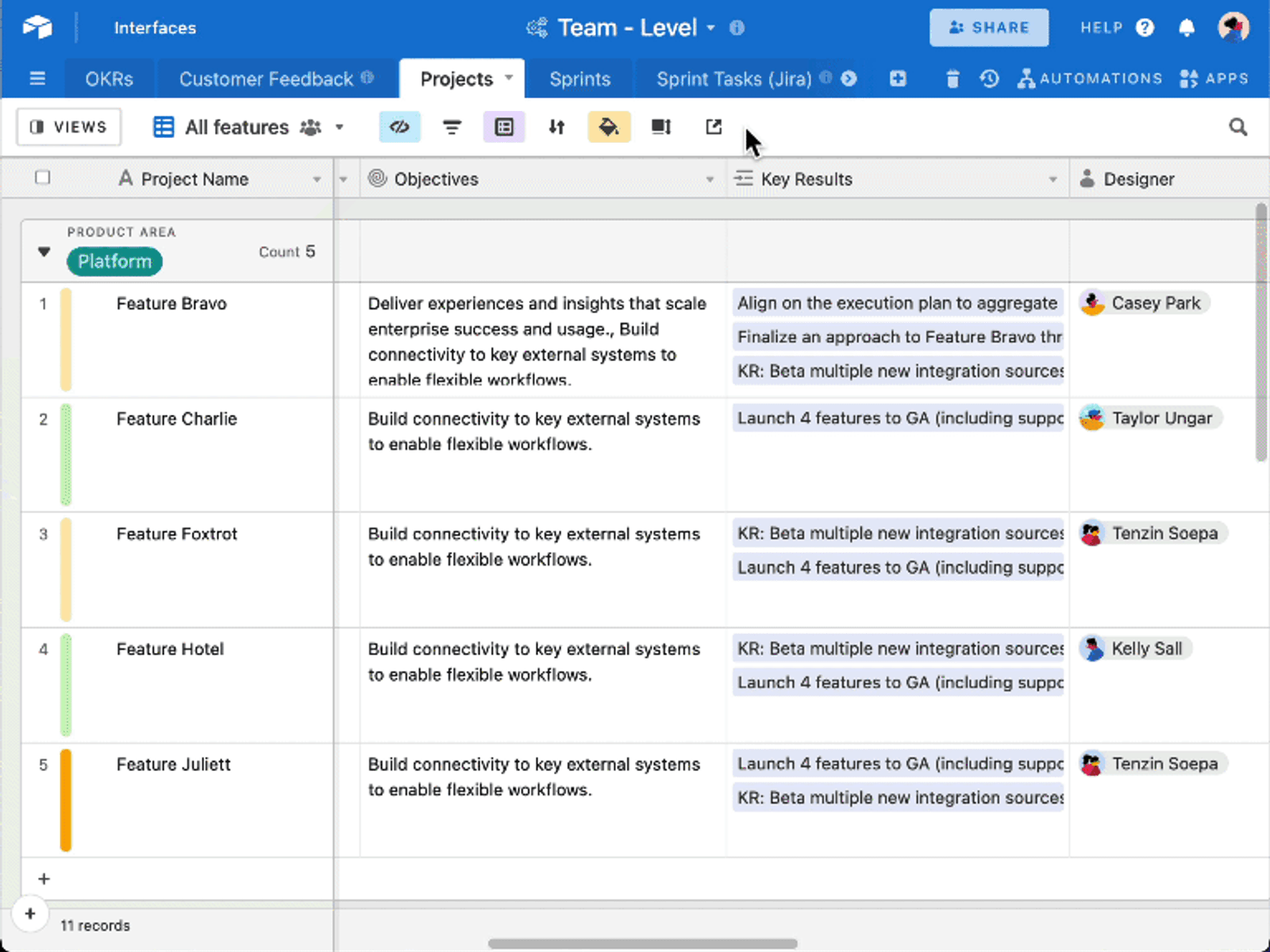Click the group records icon
This screenshot has height=952, width=1270.
click(x=504, y=127)
